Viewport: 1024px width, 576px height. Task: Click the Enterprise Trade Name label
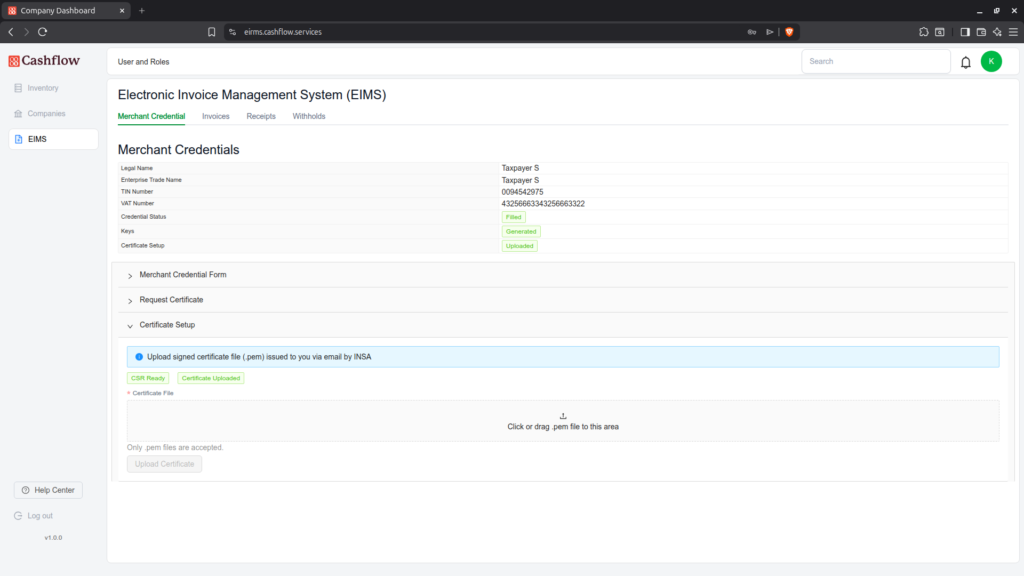pos(151,180)
